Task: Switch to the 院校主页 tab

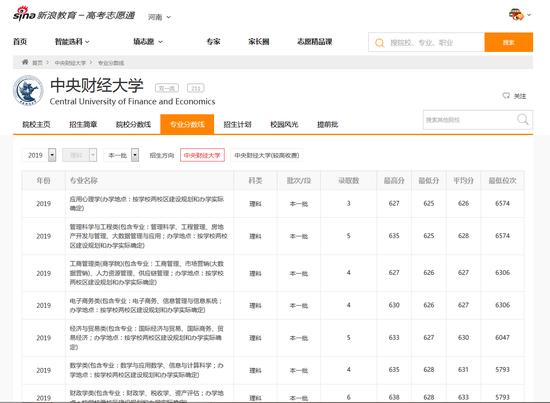Action: tap(36, 125)
